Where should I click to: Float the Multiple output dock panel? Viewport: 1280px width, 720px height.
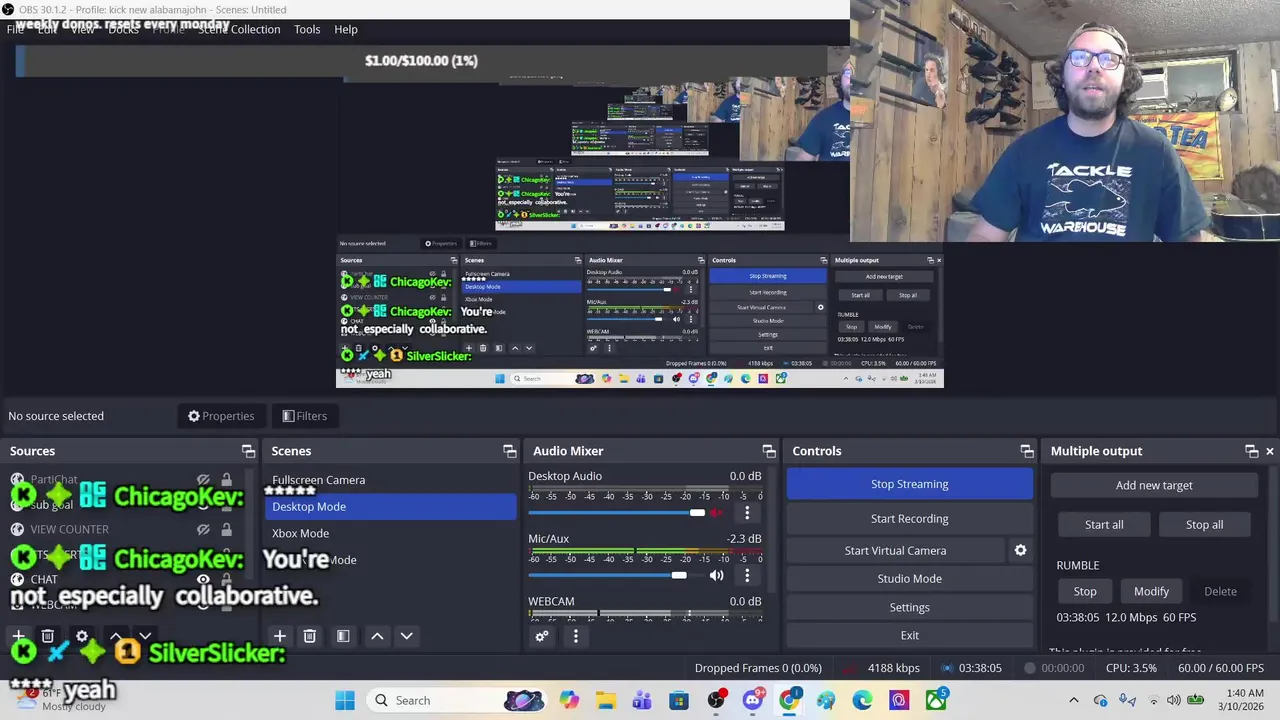coord(1251,451)
